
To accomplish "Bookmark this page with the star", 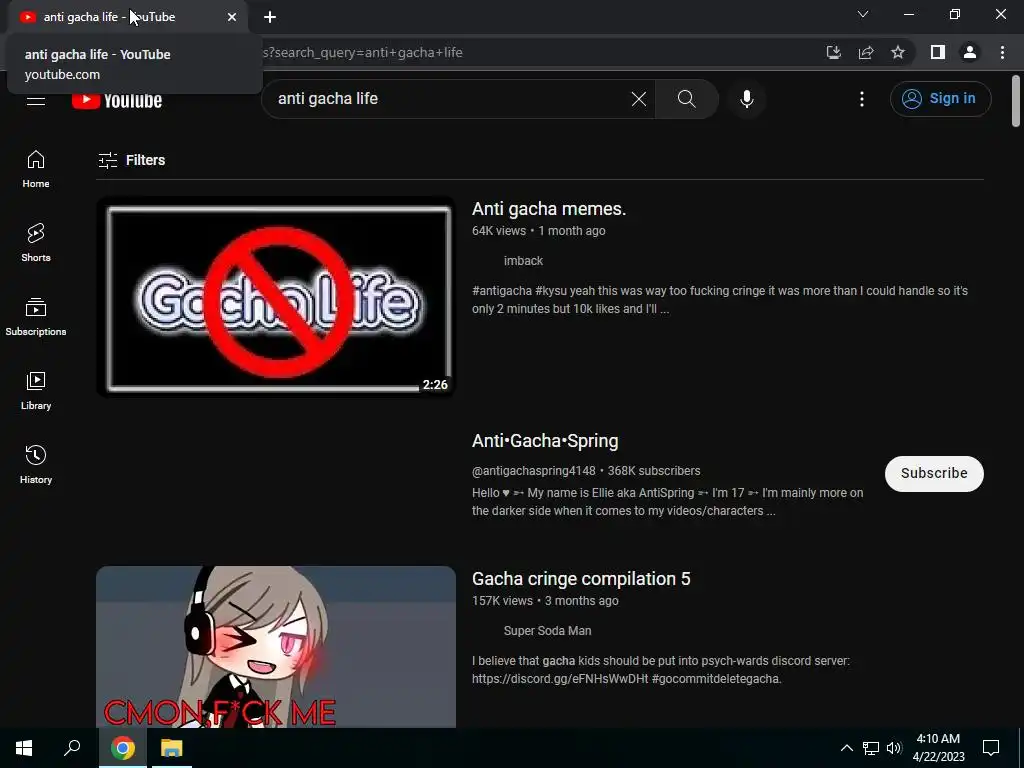I will tap(898, 52).
